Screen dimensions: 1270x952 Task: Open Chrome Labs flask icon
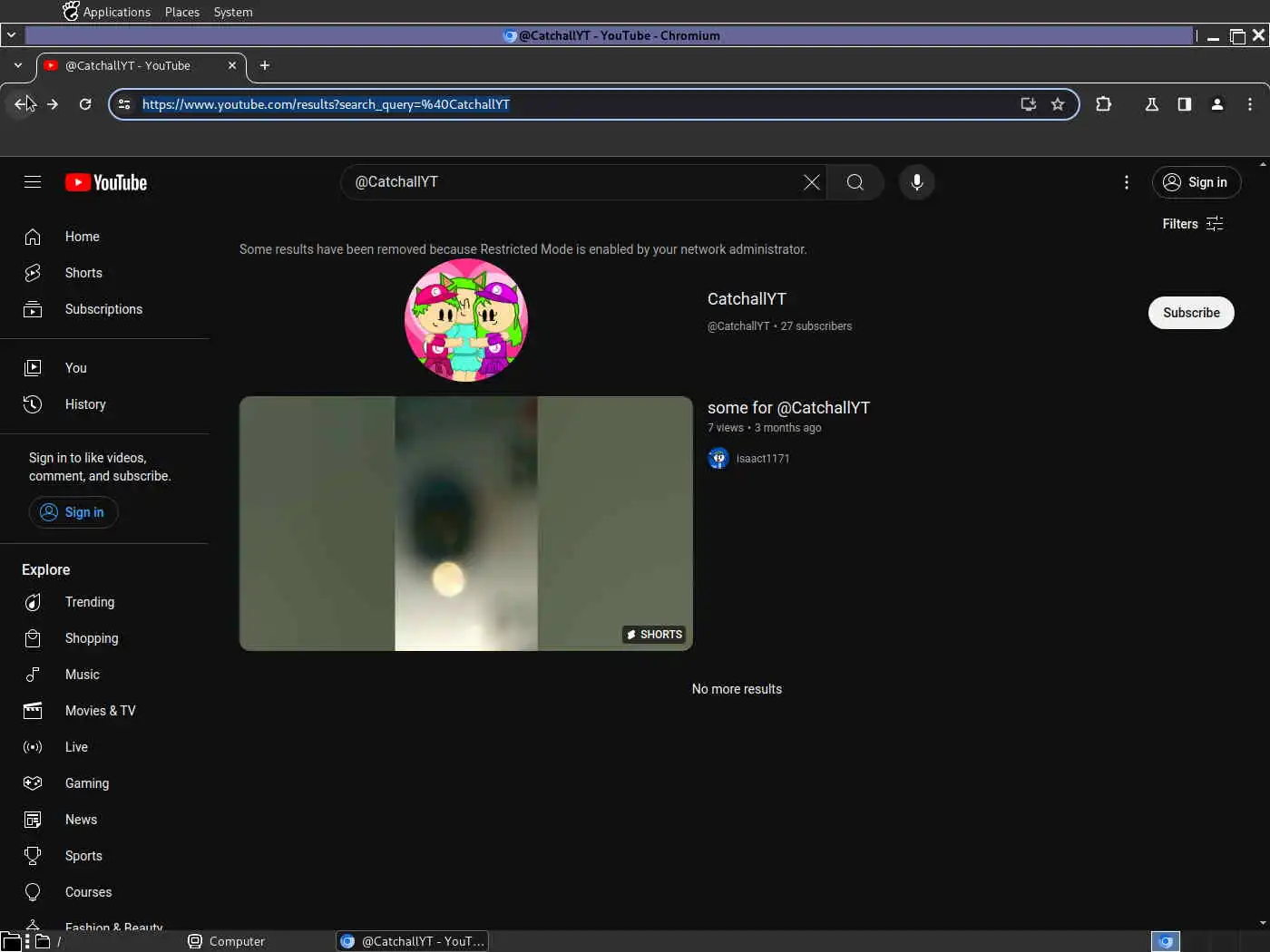coord(1152,104)
